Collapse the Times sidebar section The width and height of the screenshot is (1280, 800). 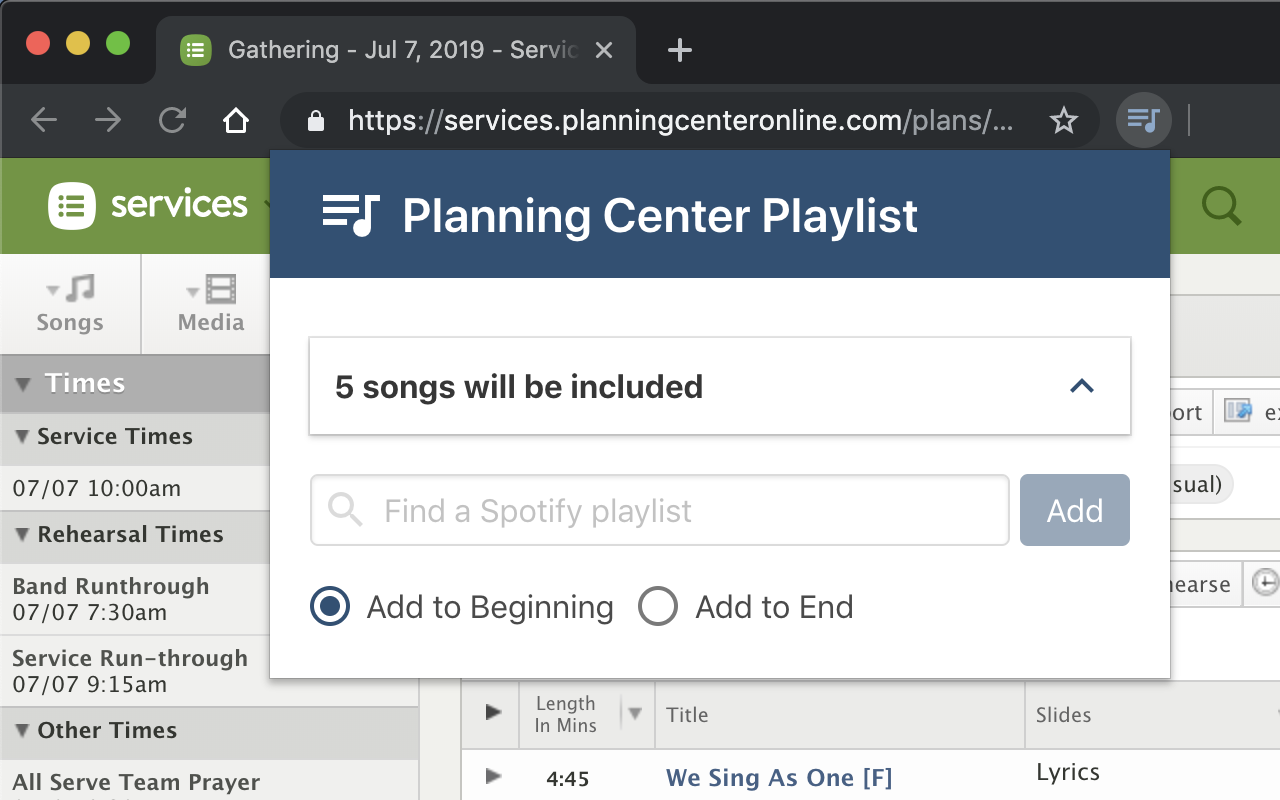[24, 384]
